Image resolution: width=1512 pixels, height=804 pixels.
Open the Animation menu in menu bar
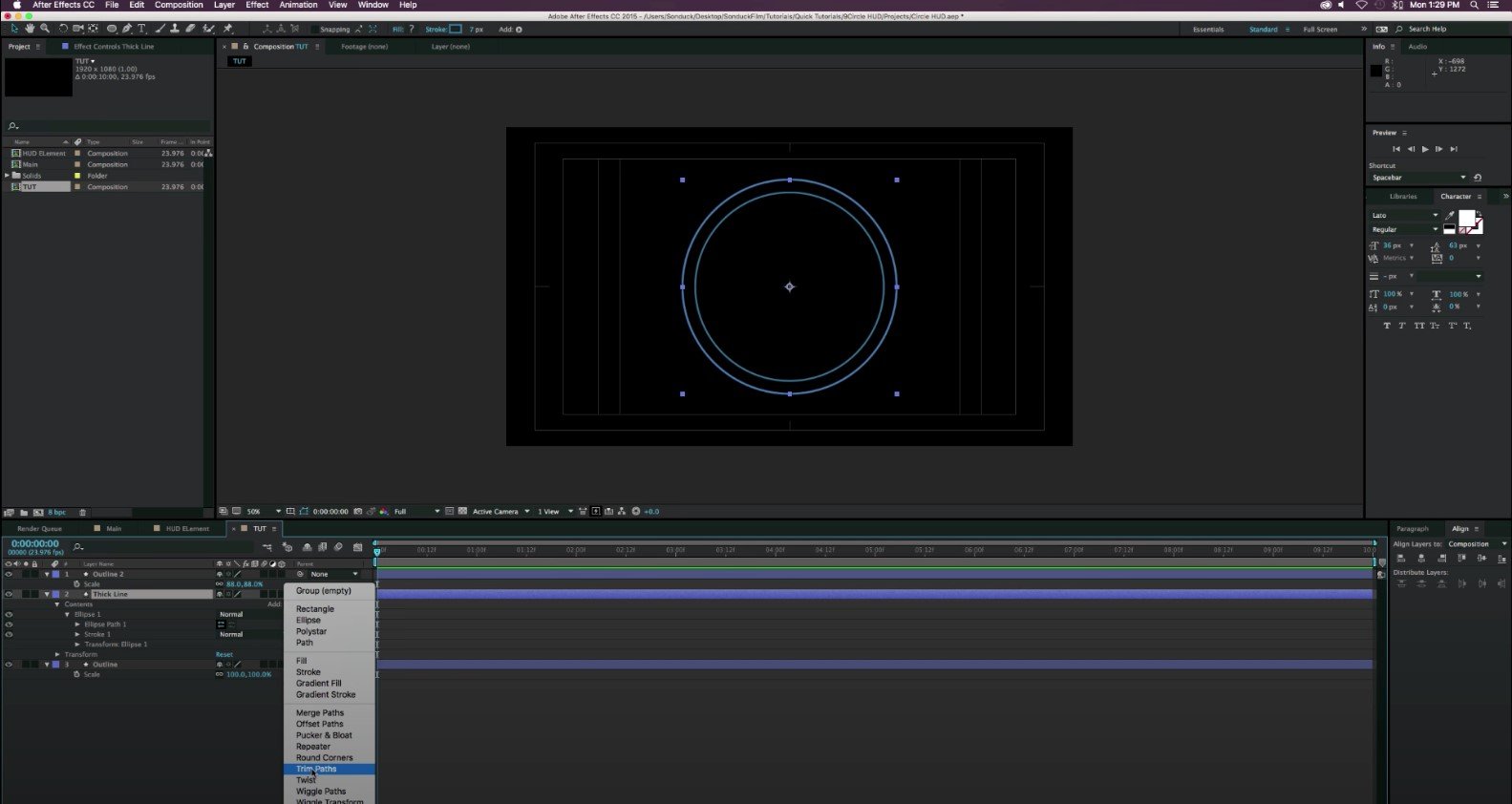click(x=298, y=5)
